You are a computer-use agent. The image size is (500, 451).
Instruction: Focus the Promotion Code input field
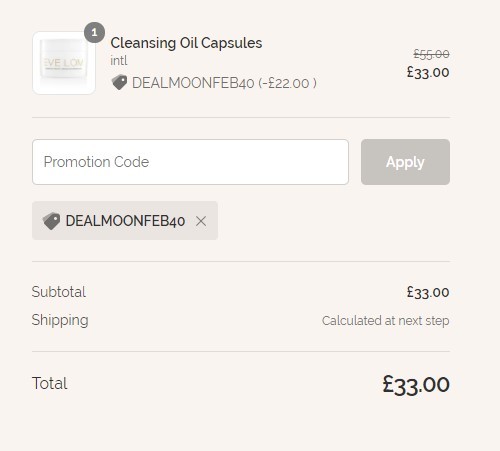(x=190, y=162)
